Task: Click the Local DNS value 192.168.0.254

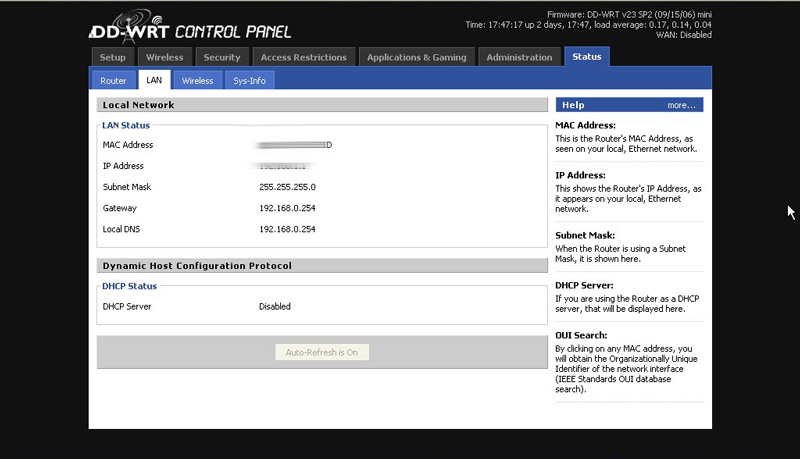Action: pos(287,229)
